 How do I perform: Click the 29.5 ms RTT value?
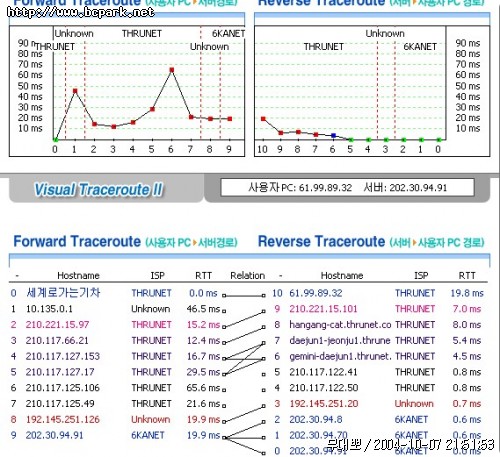click(x=203, y=372)
